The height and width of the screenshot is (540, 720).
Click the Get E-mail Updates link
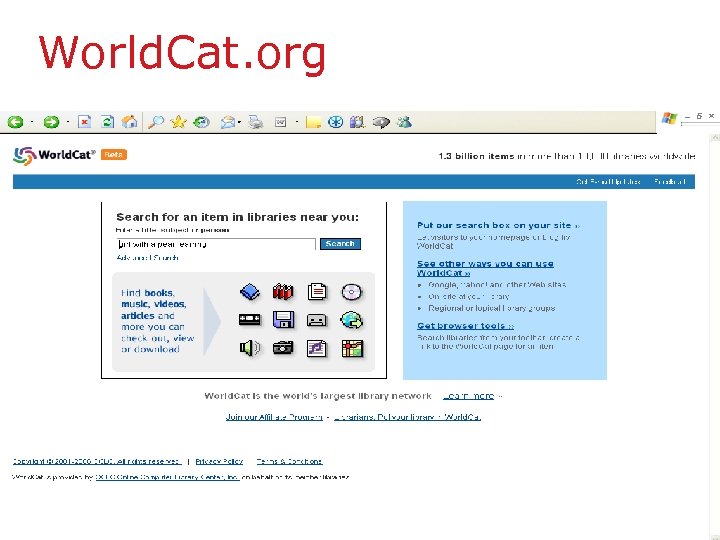click(608, 182)
